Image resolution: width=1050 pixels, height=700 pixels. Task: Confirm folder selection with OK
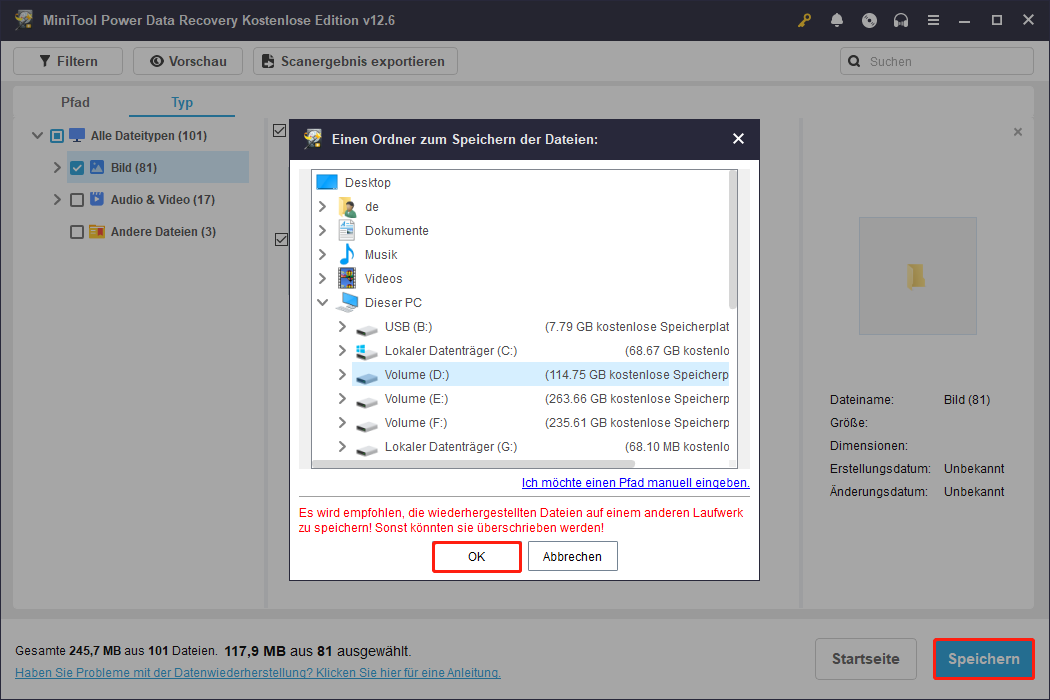pyautogui.click(x=476, y=556)
